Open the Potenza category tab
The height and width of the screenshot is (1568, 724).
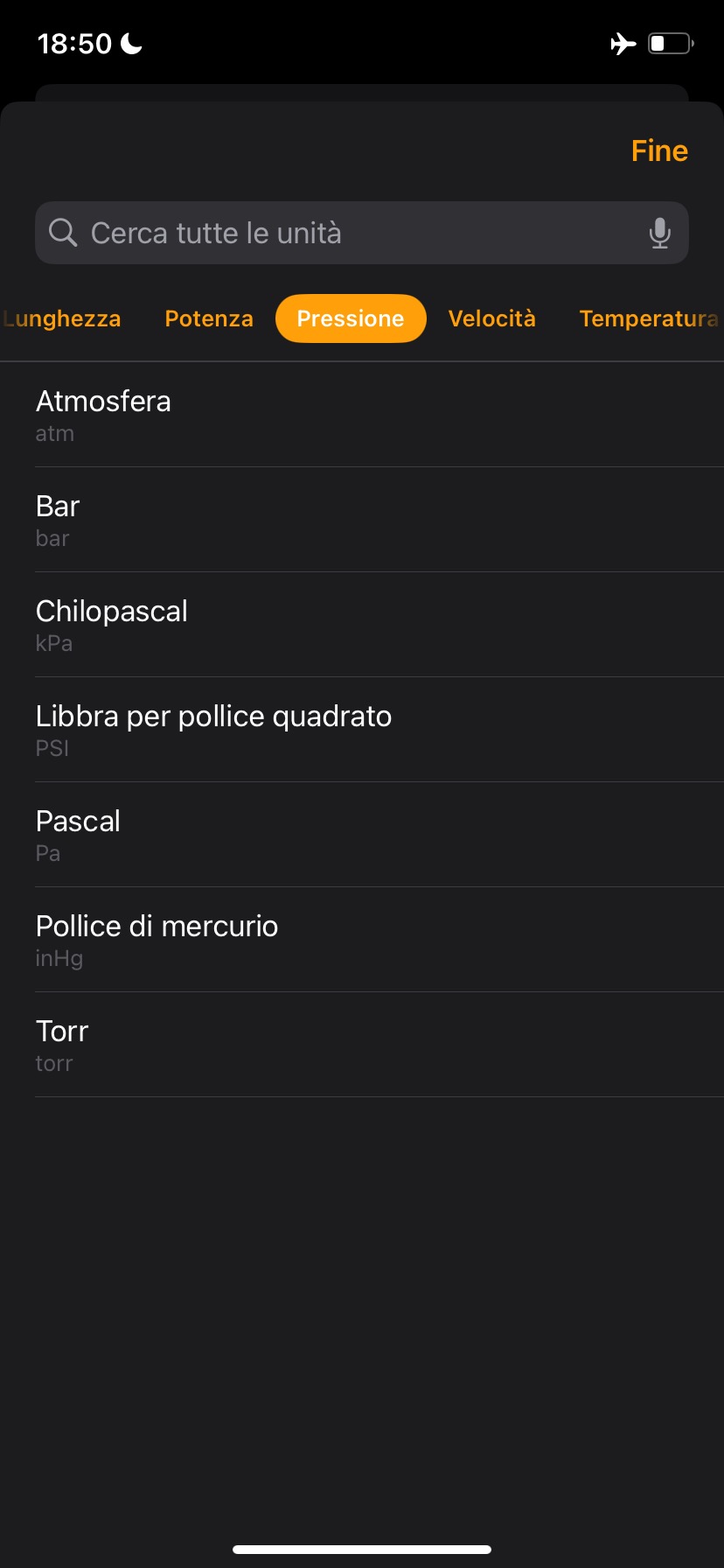click(209, 318)
